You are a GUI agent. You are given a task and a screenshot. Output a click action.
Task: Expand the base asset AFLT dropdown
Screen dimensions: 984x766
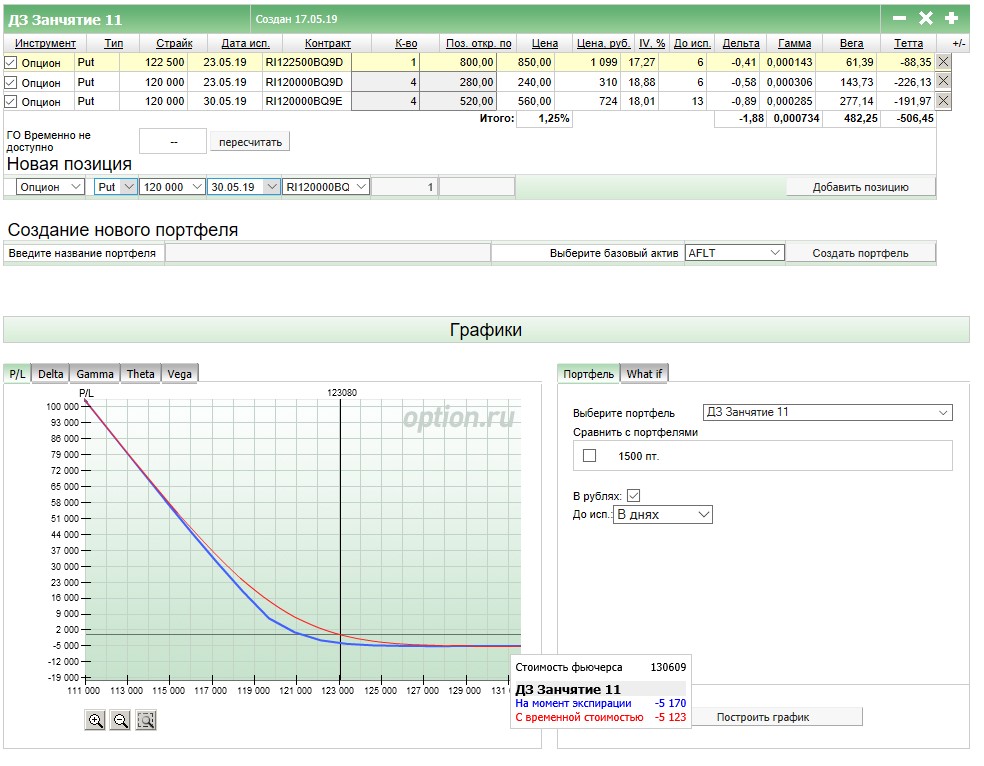[x=734, y=253]
